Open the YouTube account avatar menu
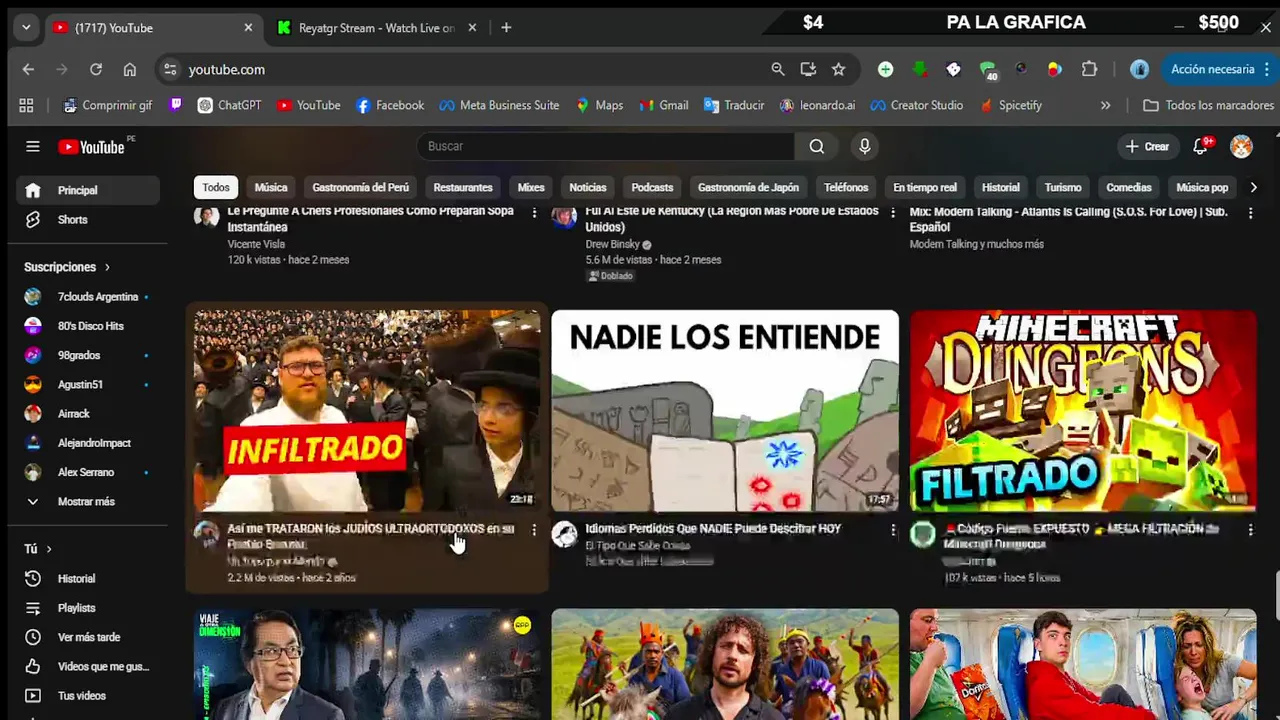Viewport: 1280px width, 720px height. pos(1241,147)
